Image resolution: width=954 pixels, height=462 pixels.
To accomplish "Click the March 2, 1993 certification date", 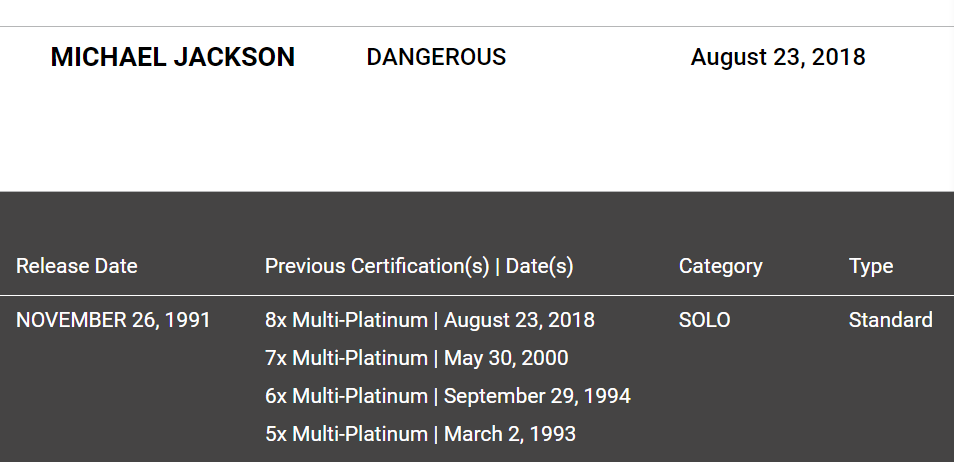I will (509, 434).
